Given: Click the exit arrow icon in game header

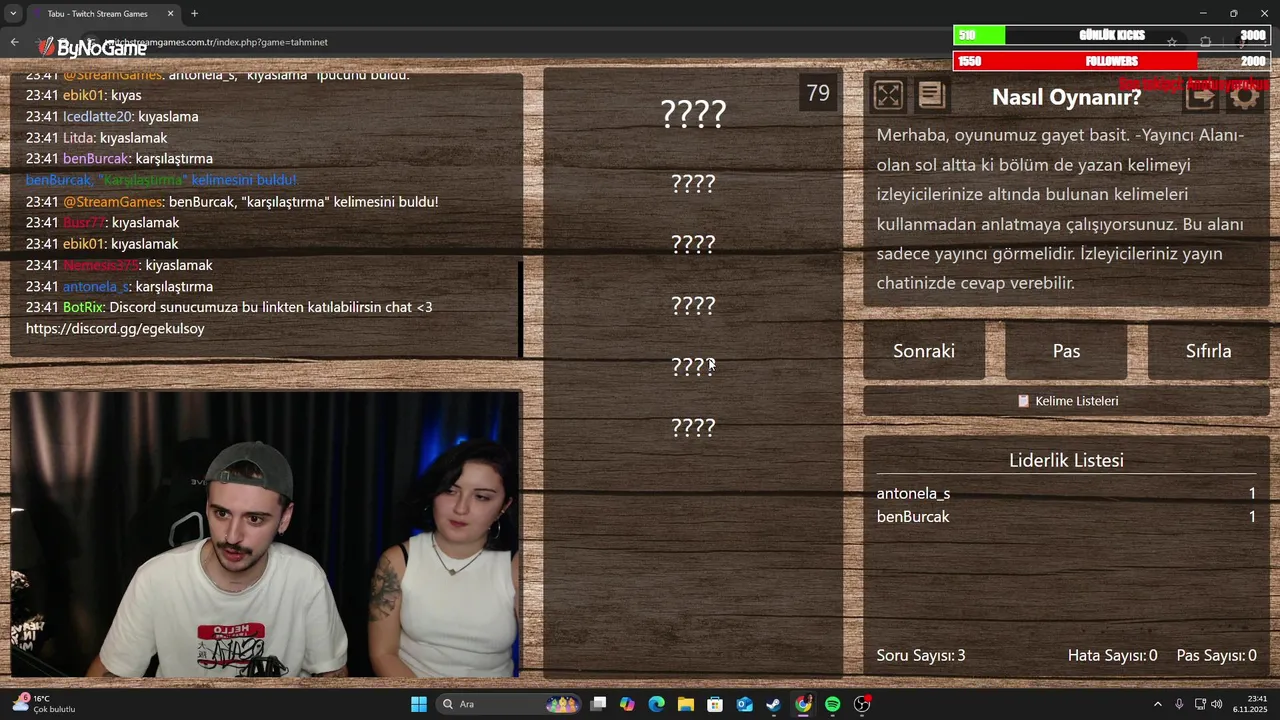Looking at the screenshot, I should [x=1201, y=96].
